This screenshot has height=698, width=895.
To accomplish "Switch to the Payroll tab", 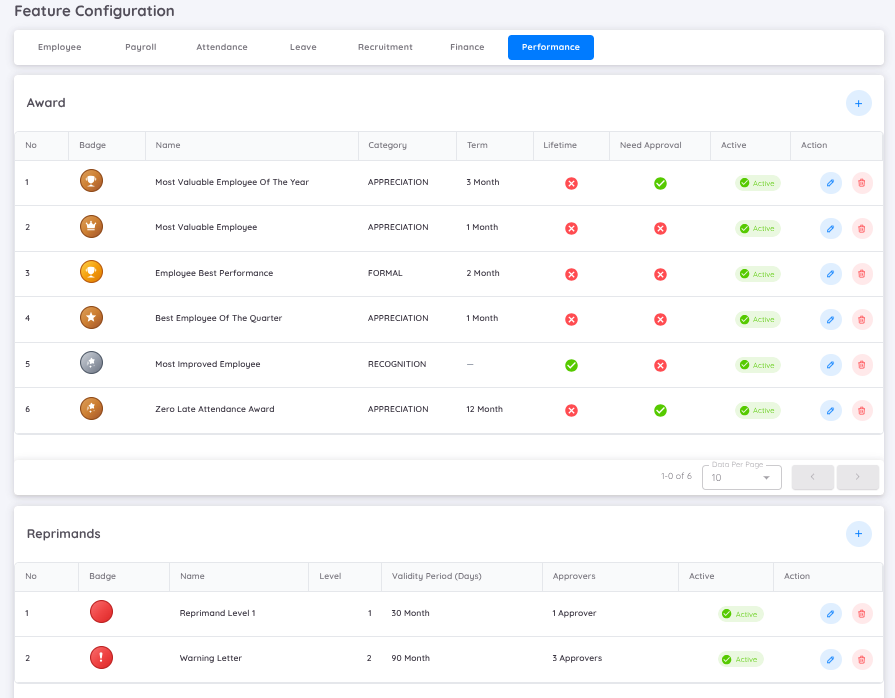I will click(x=140, y=47).
